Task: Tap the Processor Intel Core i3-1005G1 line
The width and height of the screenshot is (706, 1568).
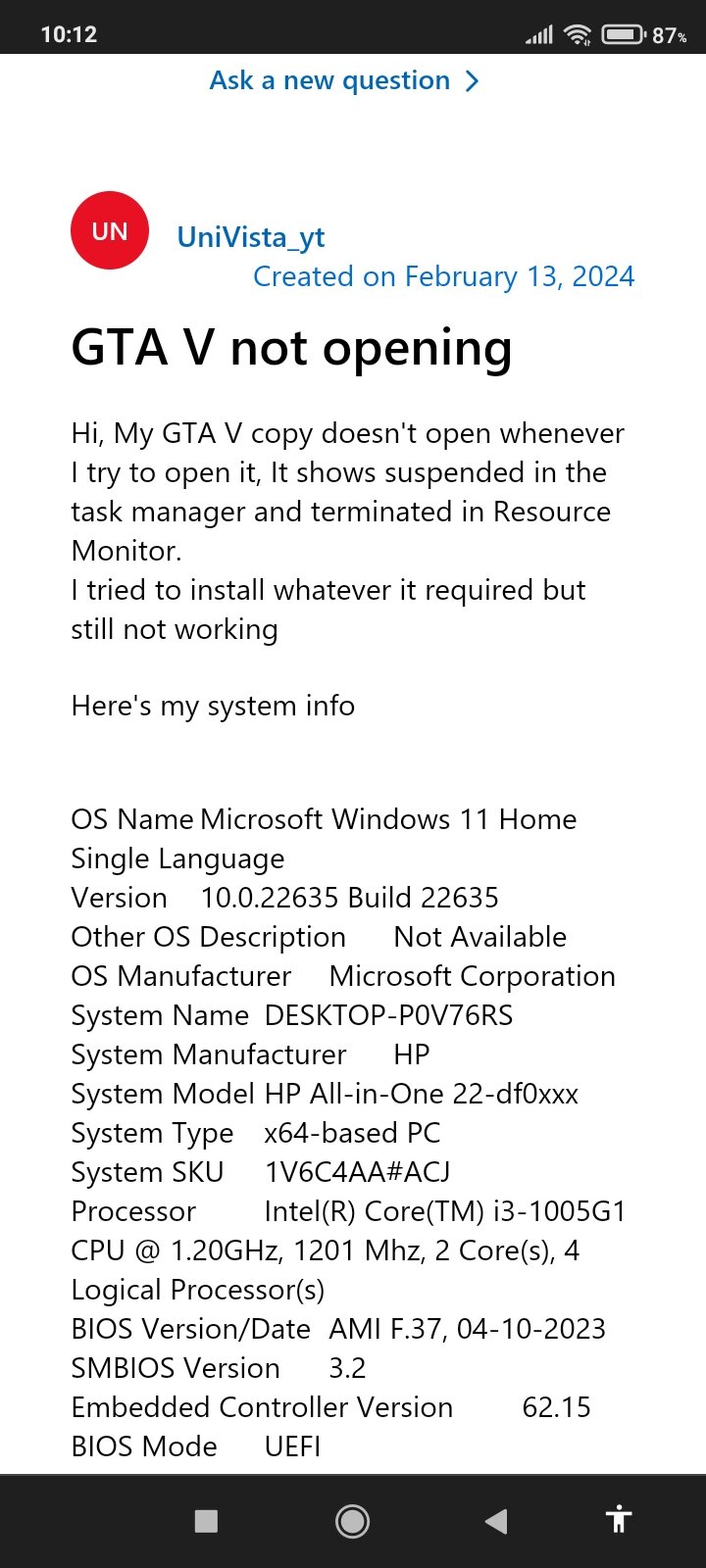Action: 348,1211
